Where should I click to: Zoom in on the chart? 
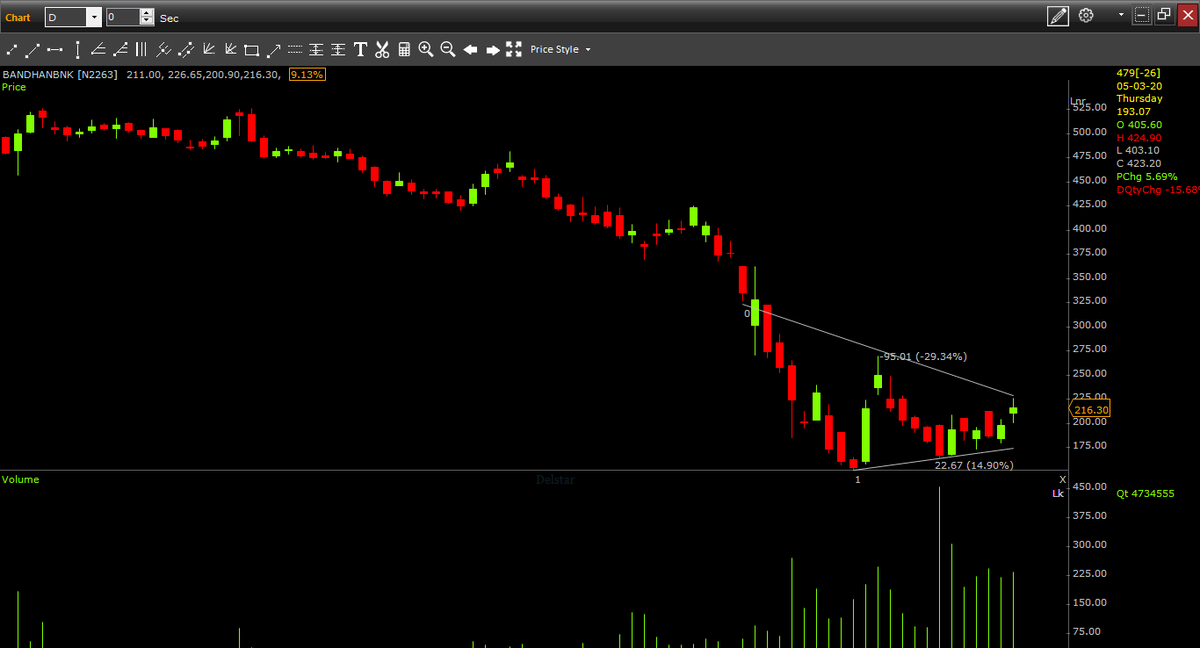[x=426, y=49]
